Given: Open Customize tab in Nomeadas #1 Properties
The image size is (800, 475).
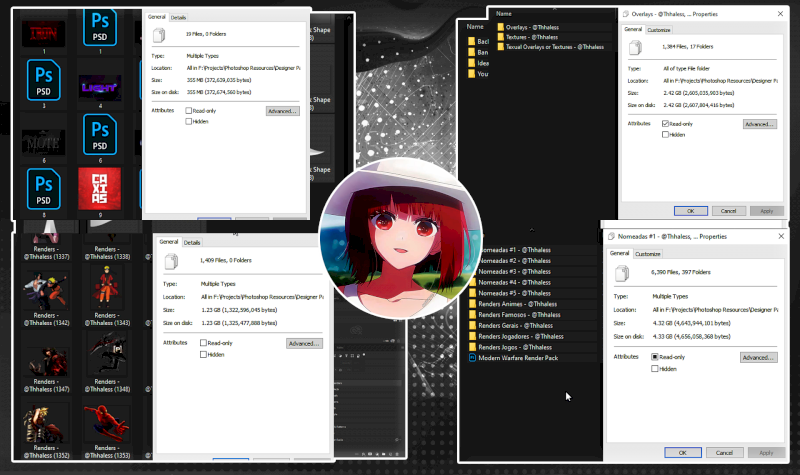Looking at the screenshot, I should tap(648, 254).
